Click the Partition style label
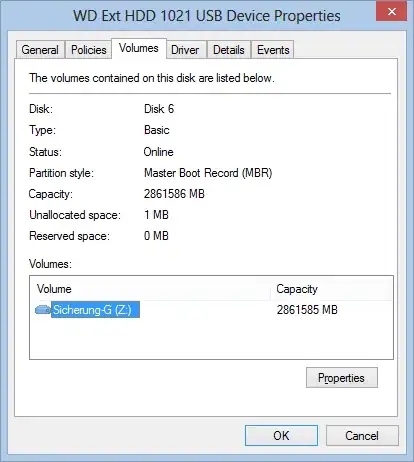The image size is (414, 462). 61,173
